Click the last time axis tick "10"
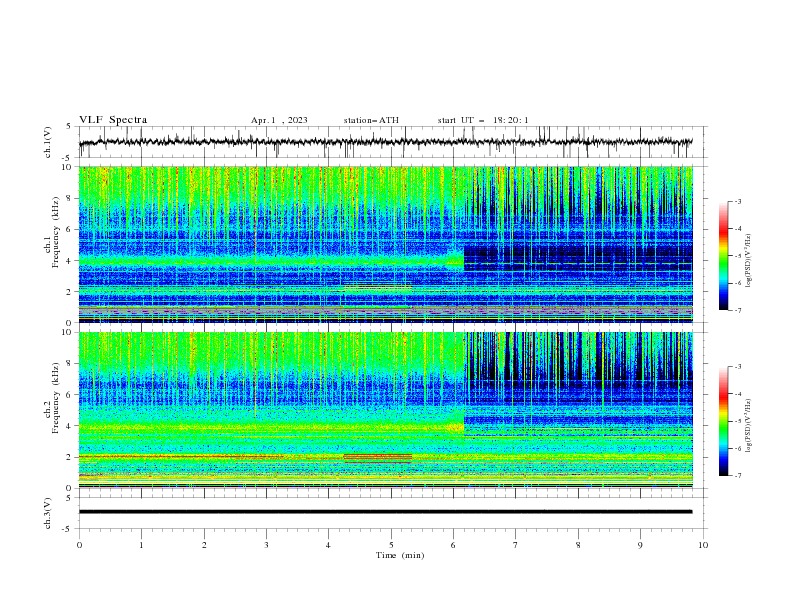Viewport: 792px width, 612px height. click(703, 545)
